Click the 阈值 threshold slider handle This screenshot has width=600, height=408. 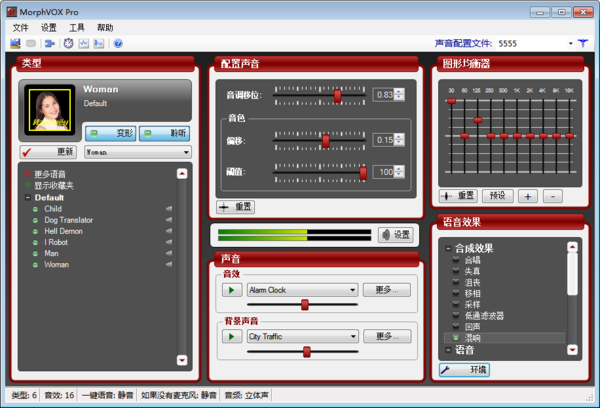[363, 173]
